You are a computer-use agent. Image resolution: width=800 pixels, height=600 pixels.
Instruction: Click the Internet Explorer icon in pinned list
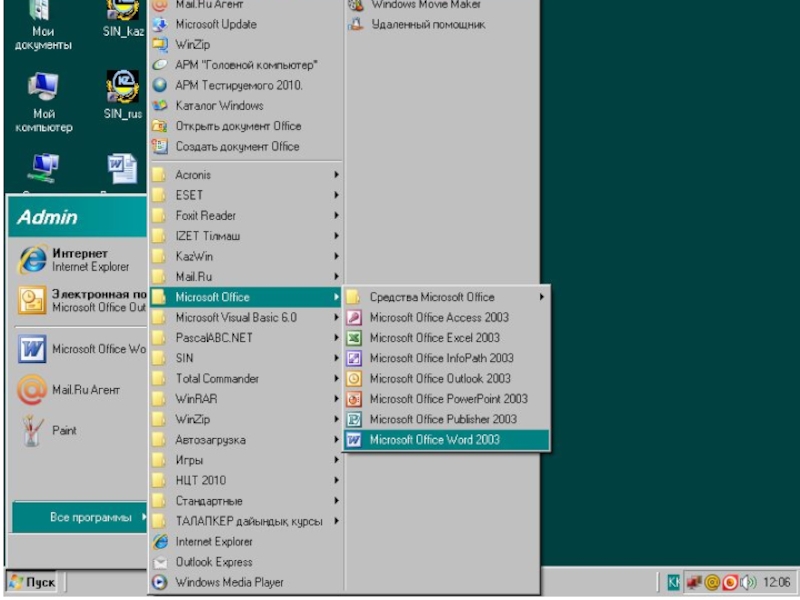(x=32, y=260)
